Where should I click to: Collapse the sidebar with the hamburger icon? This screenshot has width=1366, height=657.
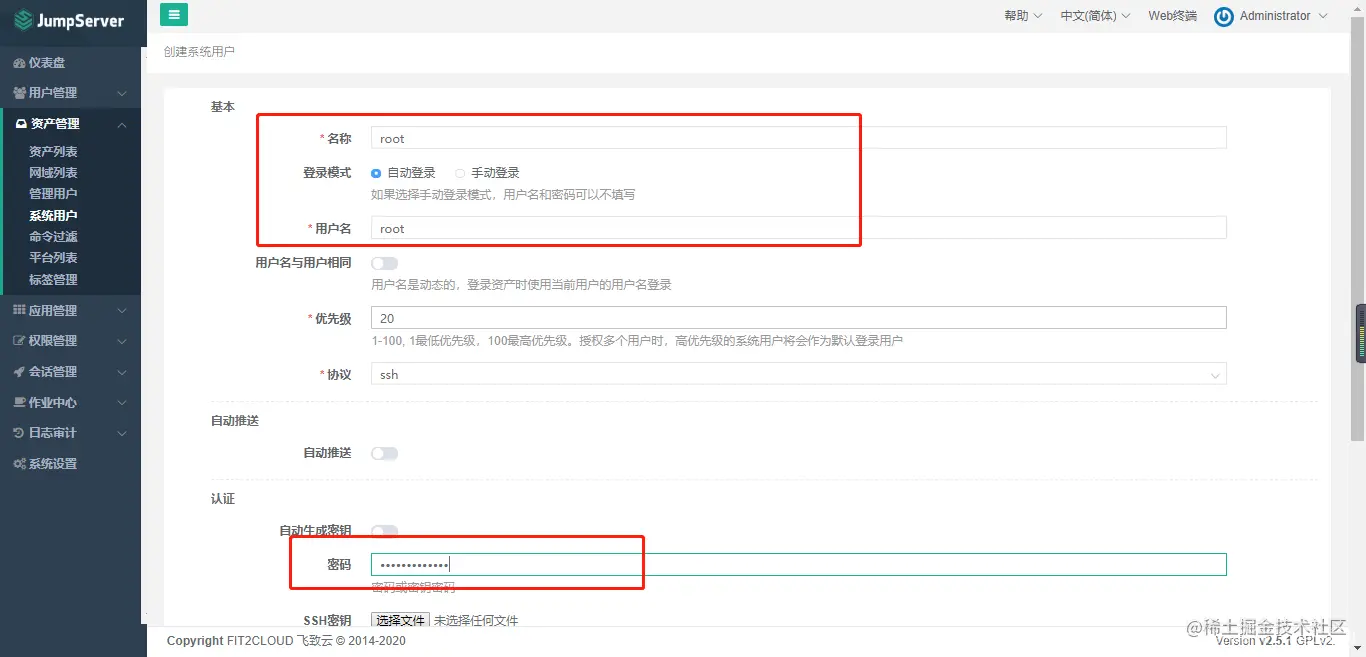pos(173,15)
